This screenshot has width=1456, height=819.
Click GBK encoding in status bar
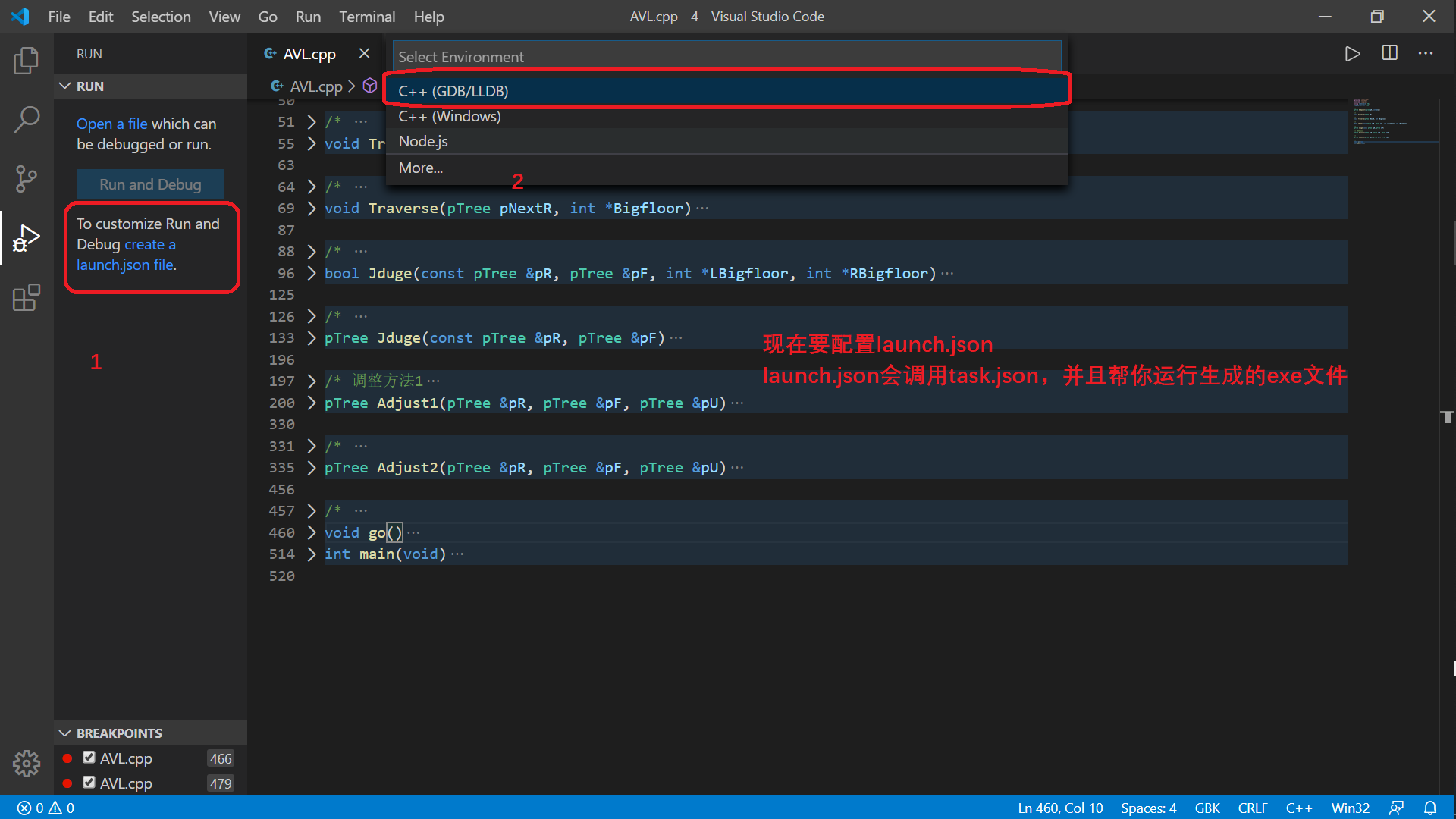coord(1207,808)
